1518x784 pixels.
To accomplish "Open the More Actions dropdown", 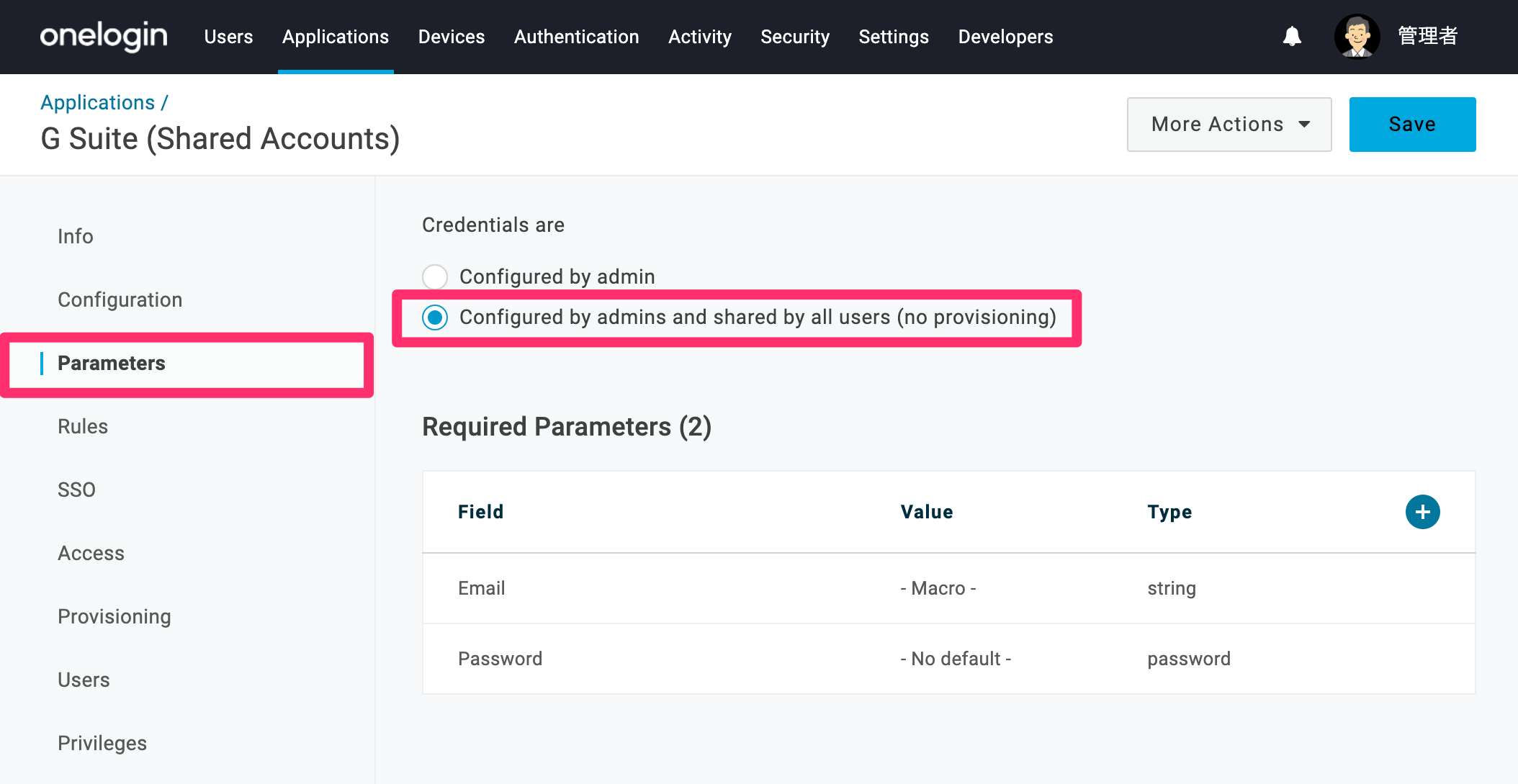I will [1229, 125].
